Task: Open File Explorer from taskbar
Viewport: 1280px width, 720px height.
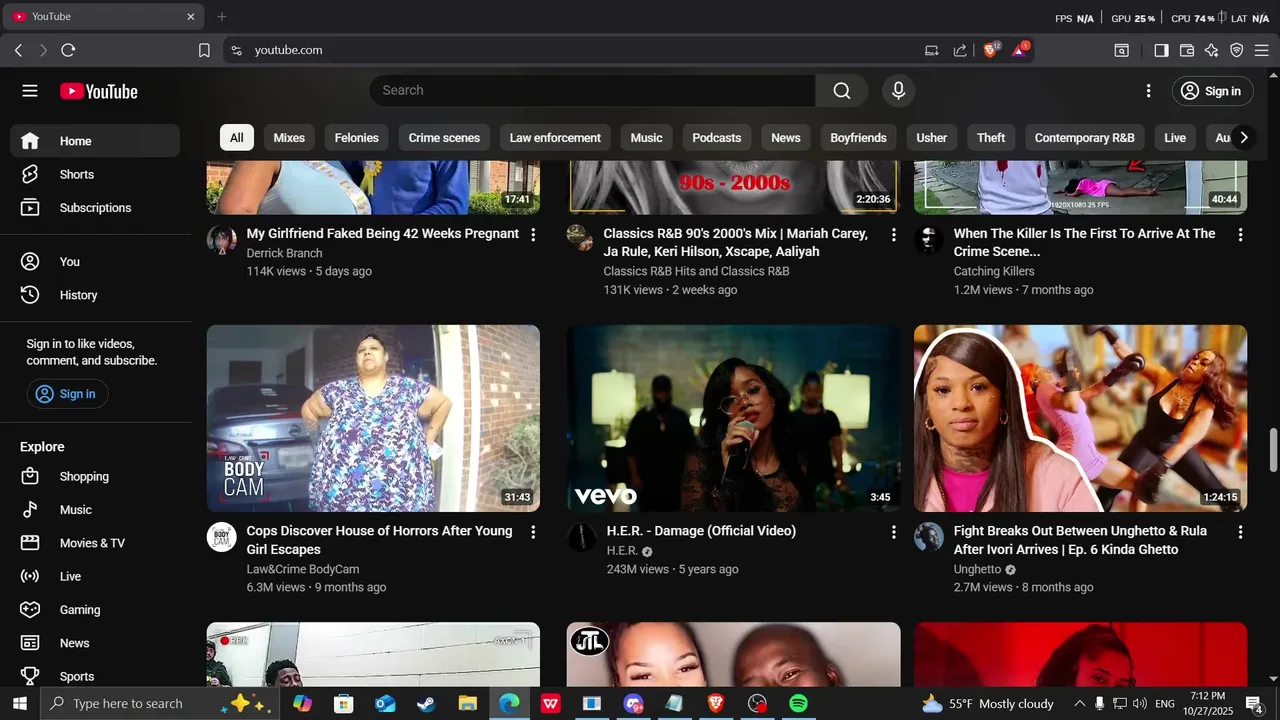Action: (467, 704)
